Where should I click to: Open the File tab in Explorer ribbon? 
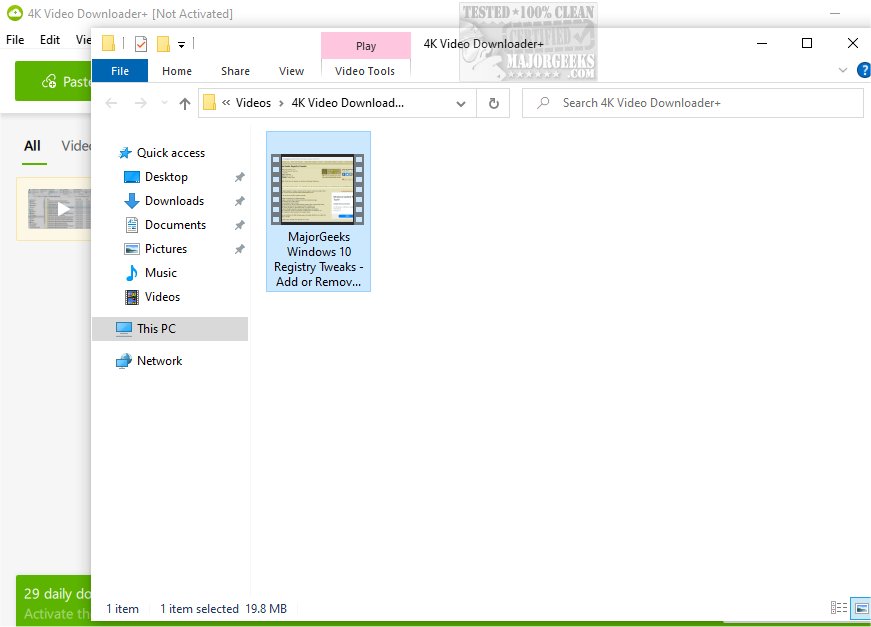(x=120, y=71)
